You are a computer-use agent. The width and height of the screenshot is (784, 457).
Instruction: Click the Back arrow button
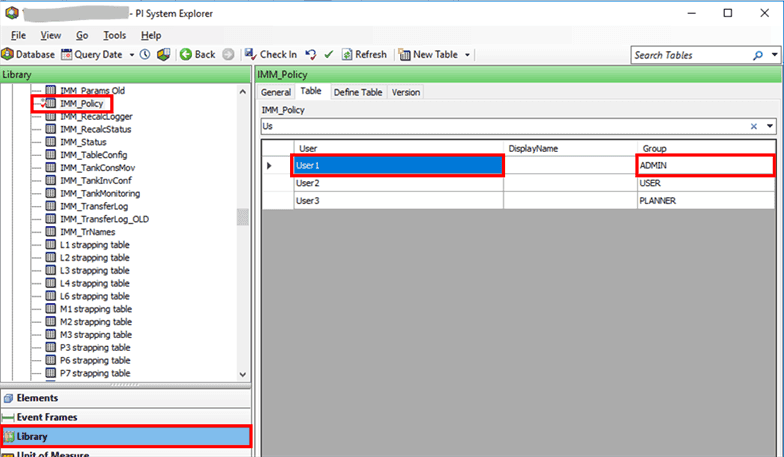pos(198,54)
